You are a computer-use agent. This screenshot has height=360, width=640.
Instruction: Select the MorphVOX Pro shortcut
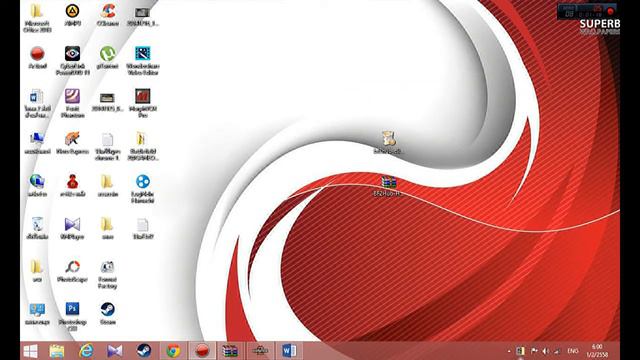(142, 104)
